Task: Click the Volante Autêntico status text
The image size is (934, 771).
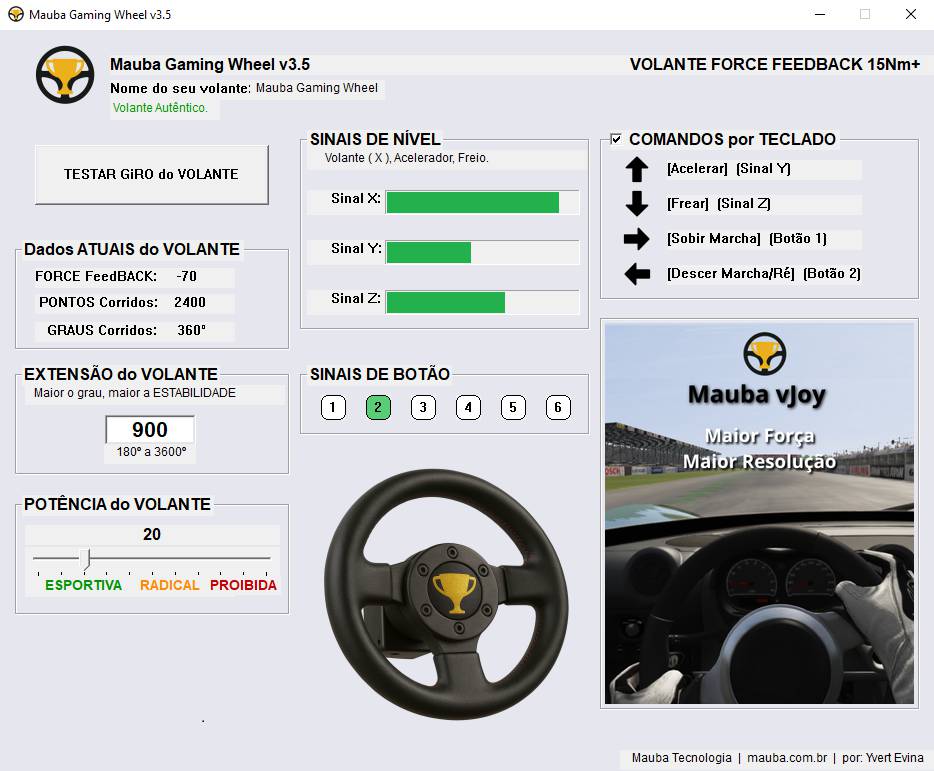Action: [160, 108]
